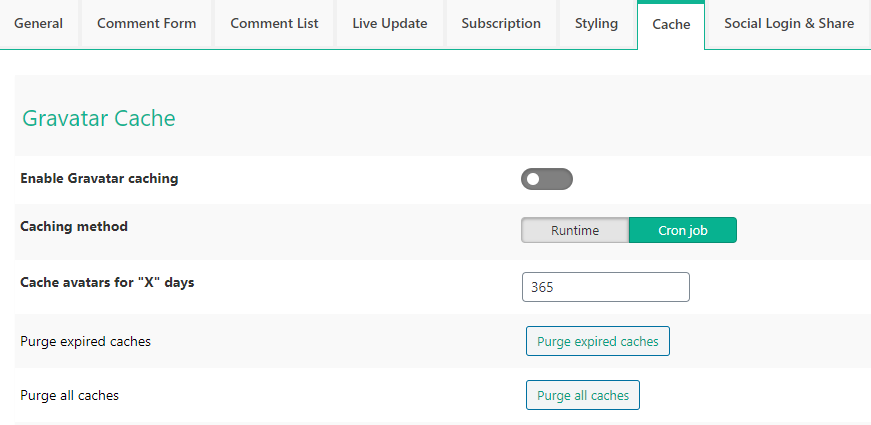Screen dimensions: 871x425
Task: Click the 'Cache avatars for "X" days' label
Action: [x=107, y=282]
